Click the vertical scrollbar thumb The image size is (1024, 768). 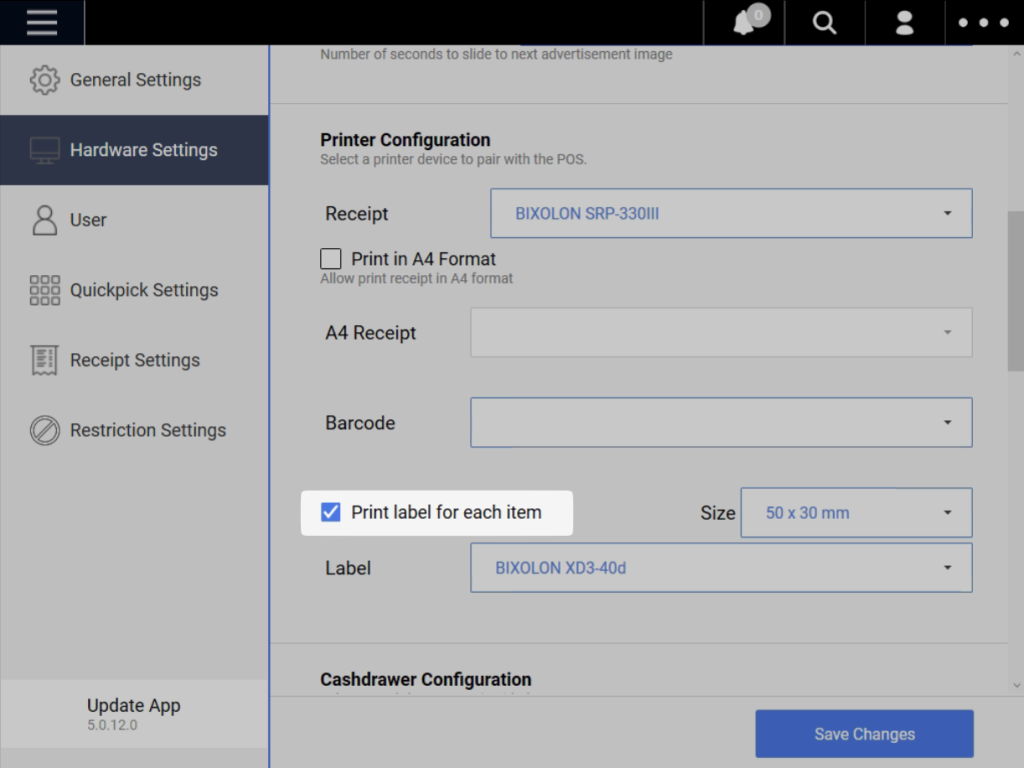pyautogui.click(x=1016, y=290)
